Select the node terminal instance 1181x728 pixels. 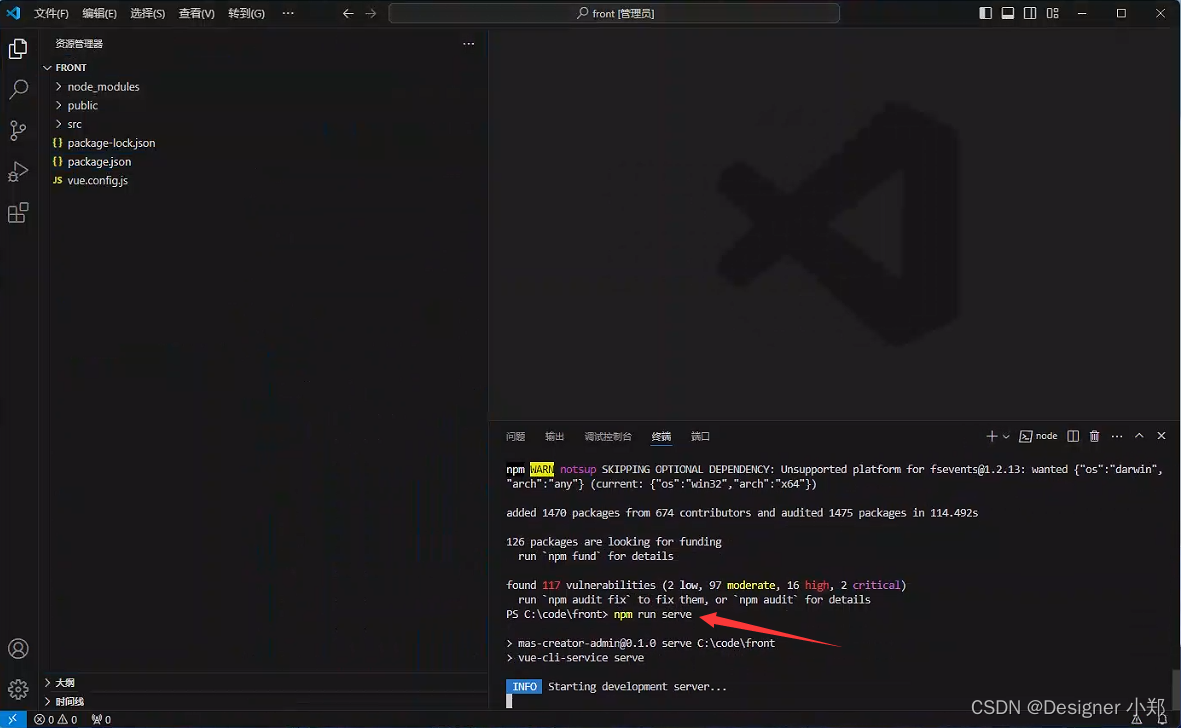click(x=1038, y=436)
